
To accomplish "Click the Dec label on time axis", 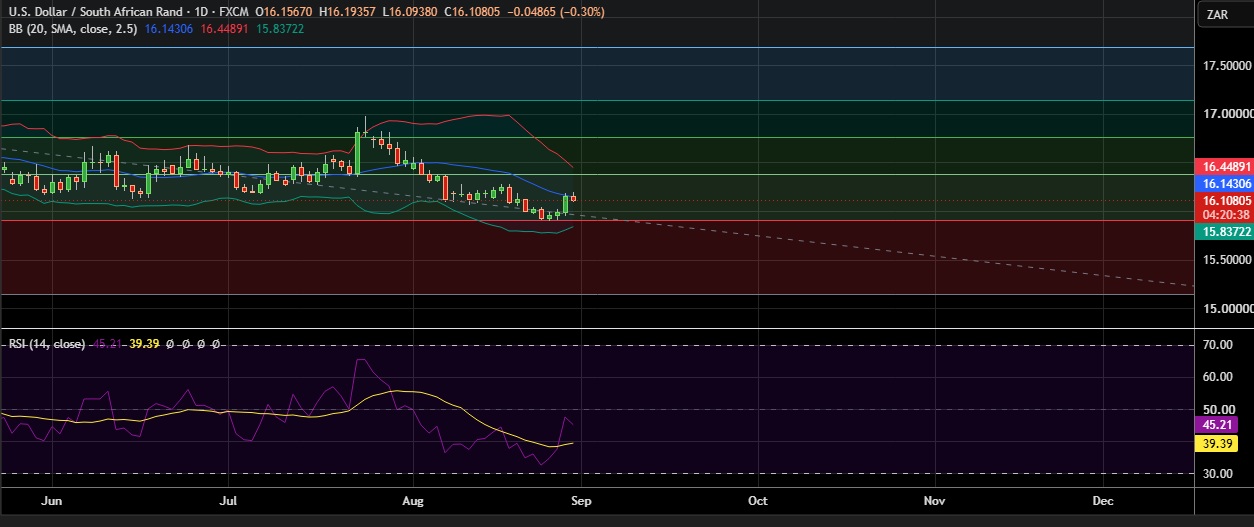I will 1103,499.
